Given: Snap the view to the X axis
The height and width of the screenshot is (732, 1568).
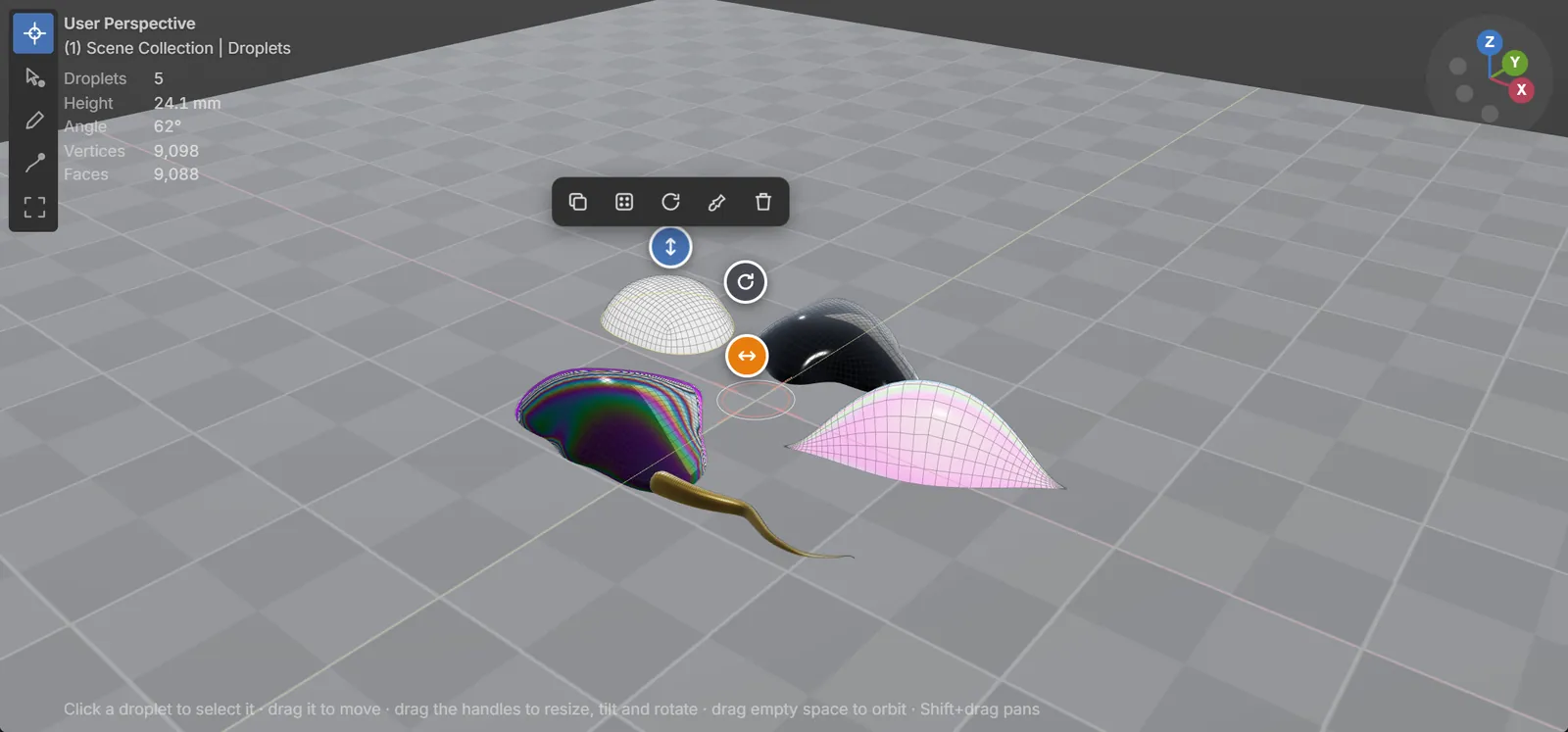Looking at the screenshot, I should (1521, 89).
